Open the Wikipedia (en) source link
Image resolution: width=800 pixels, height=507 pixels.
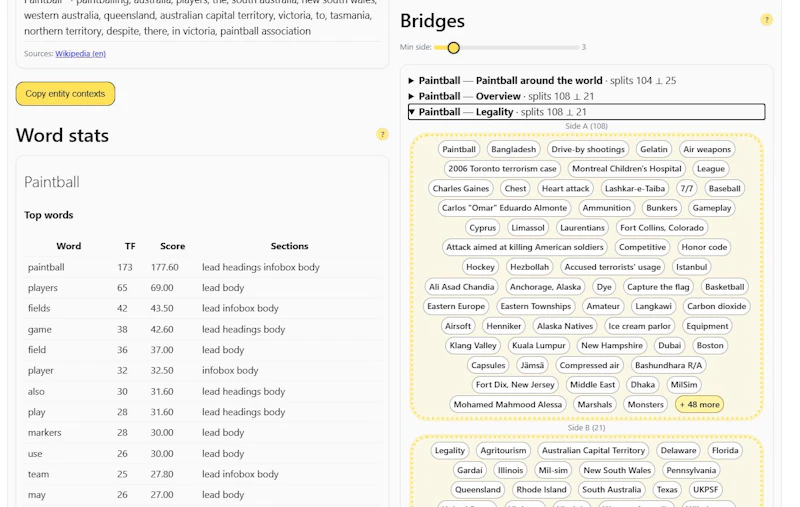point(81,54)
